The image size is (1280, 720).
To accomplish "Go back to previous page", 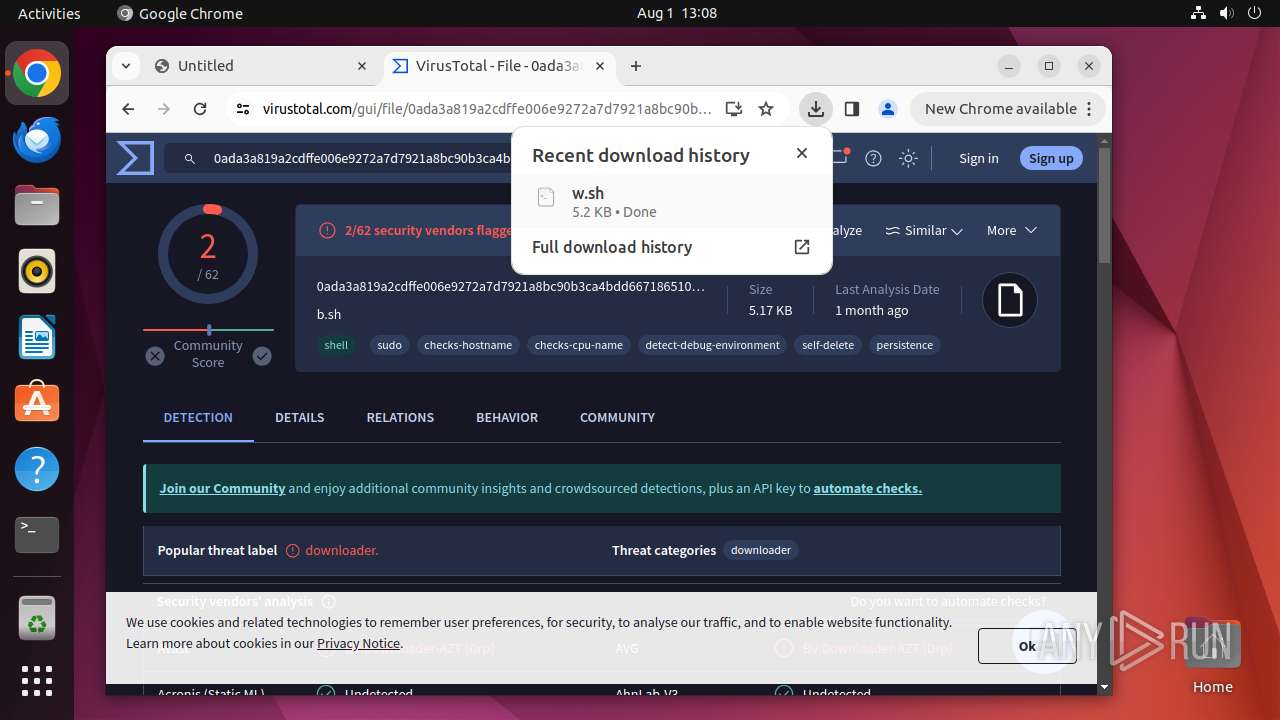I will tap(128, 109).
